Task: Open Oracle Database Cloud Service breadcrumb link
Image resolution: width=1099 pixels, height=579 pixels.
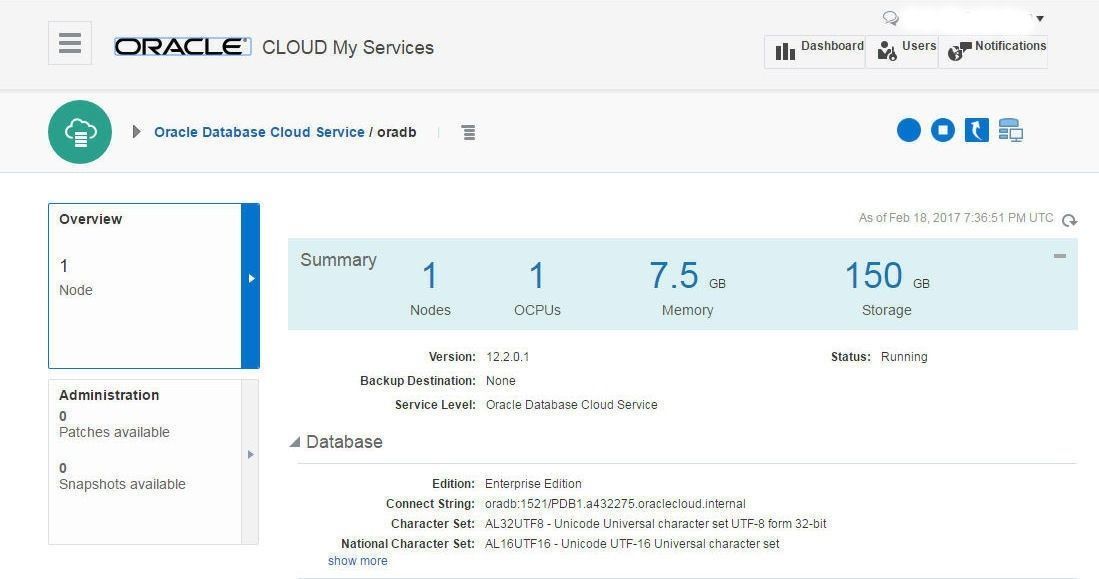Action: 259,132
